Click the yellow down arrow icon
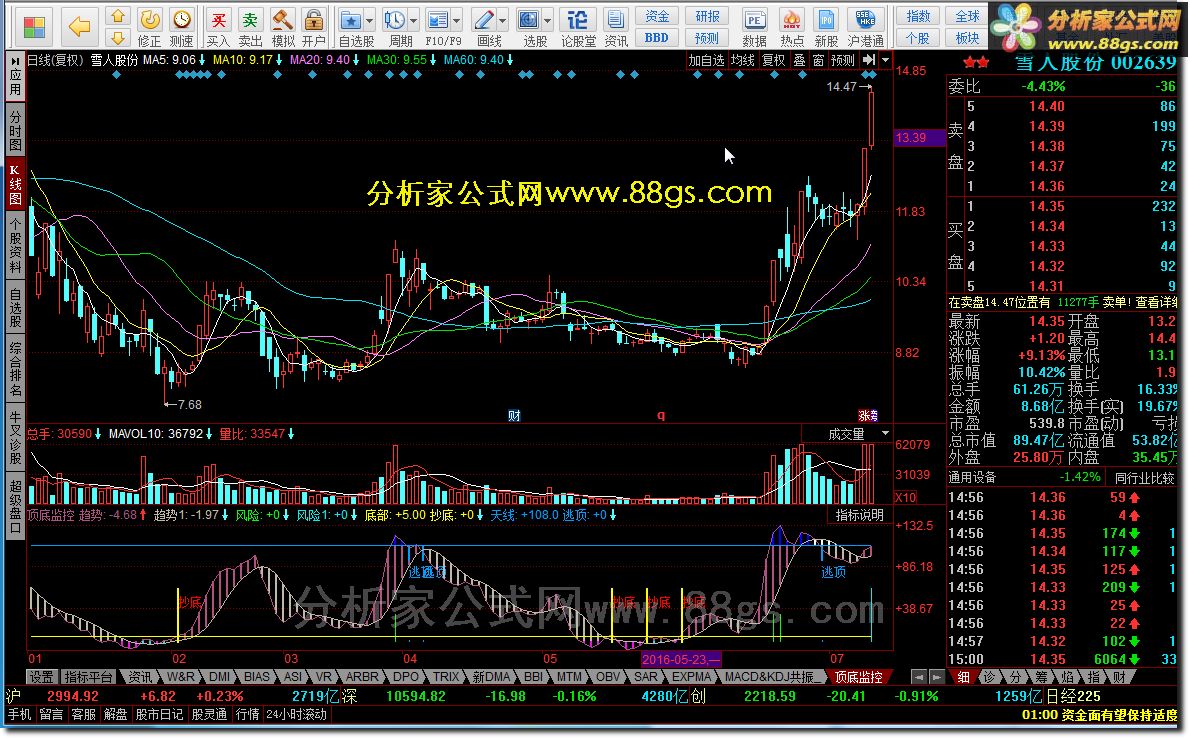This screenshot has width=1190, height=738. coord(117,37)
